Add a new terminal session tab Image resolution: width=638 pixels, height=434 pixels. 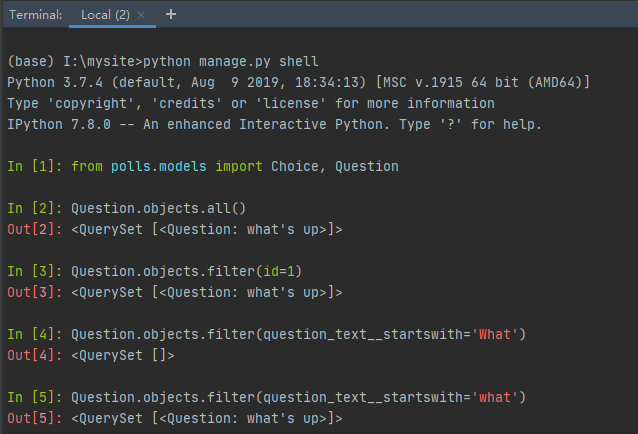pyautogui.click(x=170, y=14)
